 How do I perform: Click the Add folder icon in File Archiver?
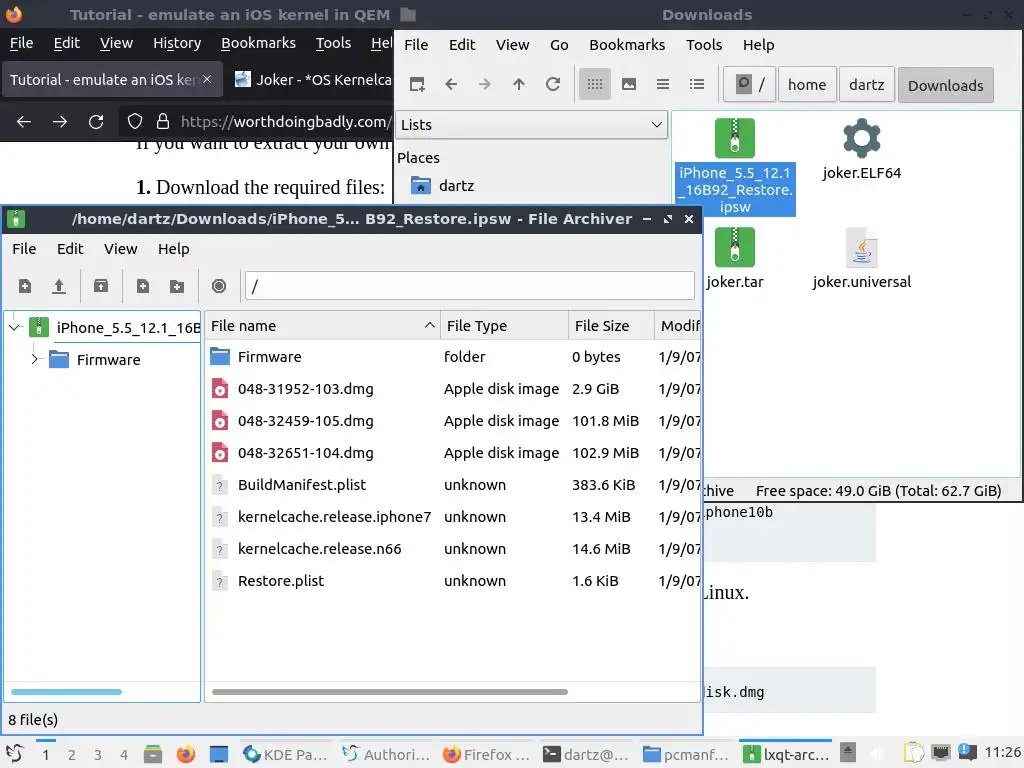[176, 286]
